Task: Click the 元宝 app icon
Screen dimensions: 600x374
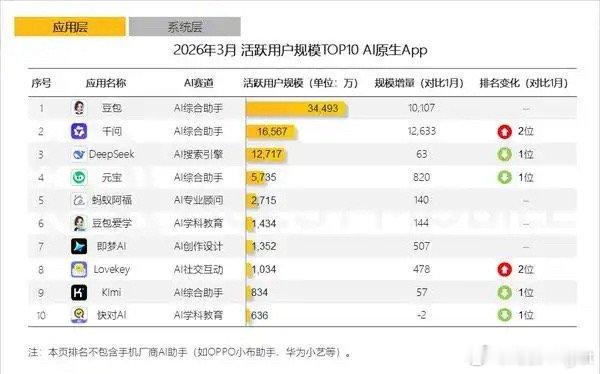Action: (79, 177)
